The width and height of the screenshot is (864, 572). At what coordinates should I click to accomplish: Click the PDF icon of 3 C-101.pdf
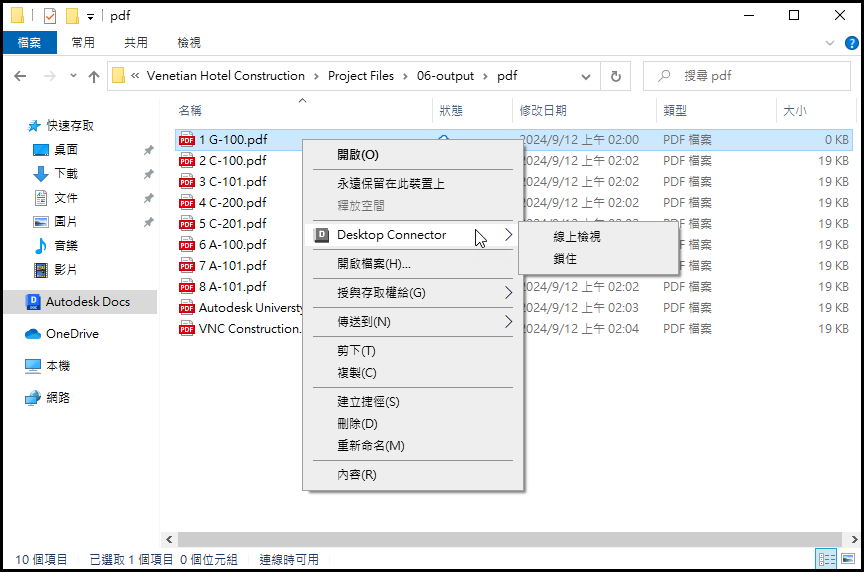pyautogui.click(x=187, y=182)
